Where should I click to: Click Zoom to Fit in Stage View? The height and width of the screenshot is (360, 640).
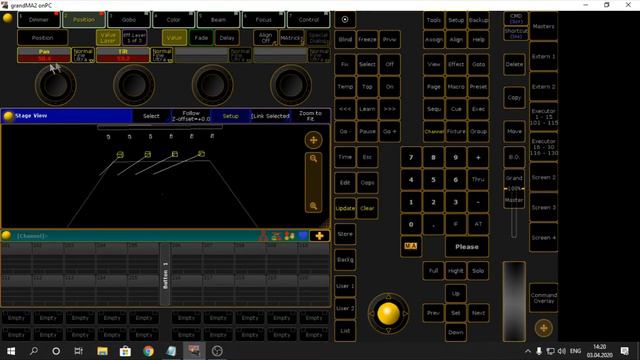(x=310, y=116)
